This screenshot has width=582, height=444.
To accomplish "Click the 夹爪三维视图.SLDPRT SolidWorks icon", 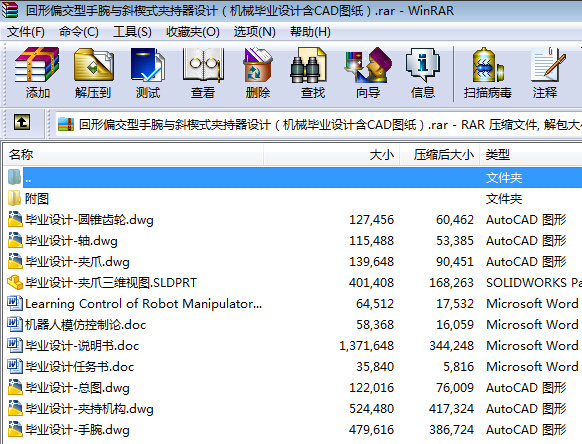I will click(15, 283).
